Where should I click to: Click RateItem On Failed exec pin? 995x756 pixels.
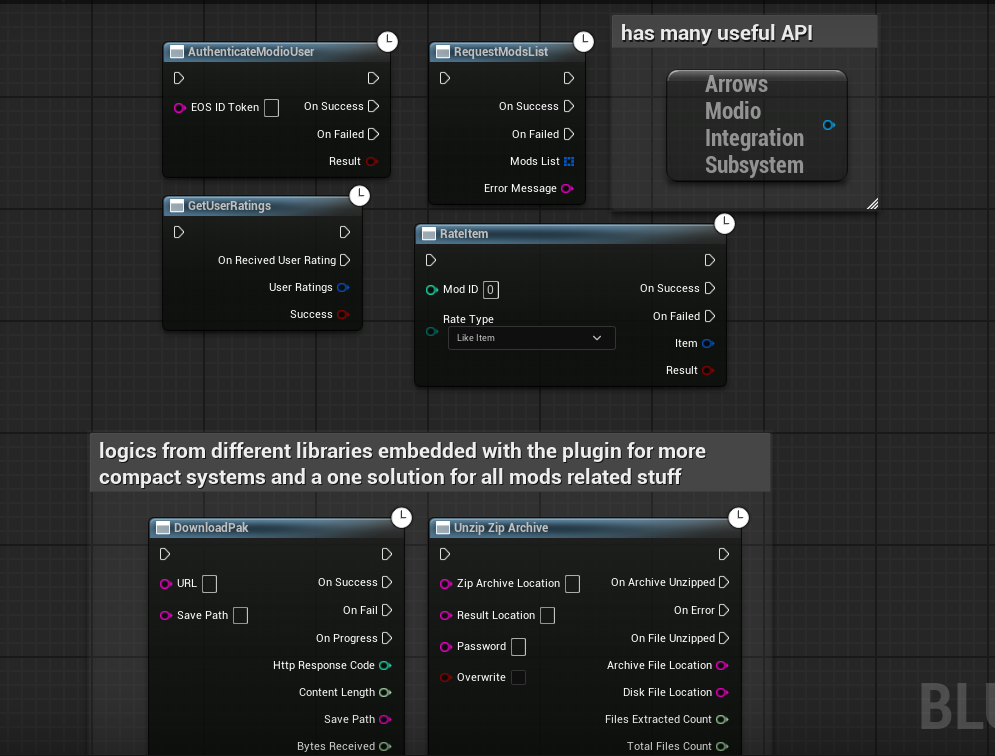[x=710, y=316]
